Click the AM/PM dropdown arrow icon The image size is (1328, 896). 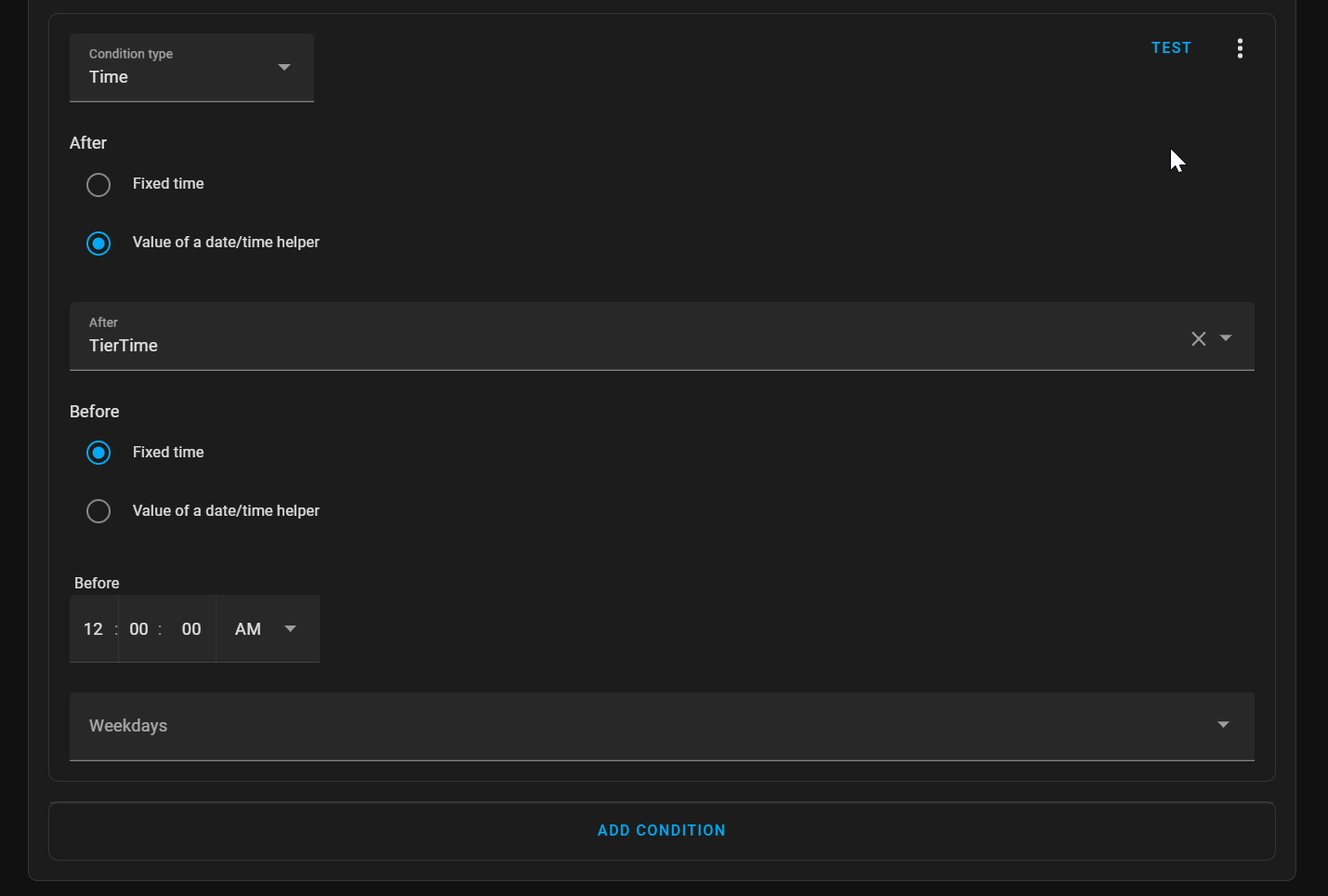(290, 628)
